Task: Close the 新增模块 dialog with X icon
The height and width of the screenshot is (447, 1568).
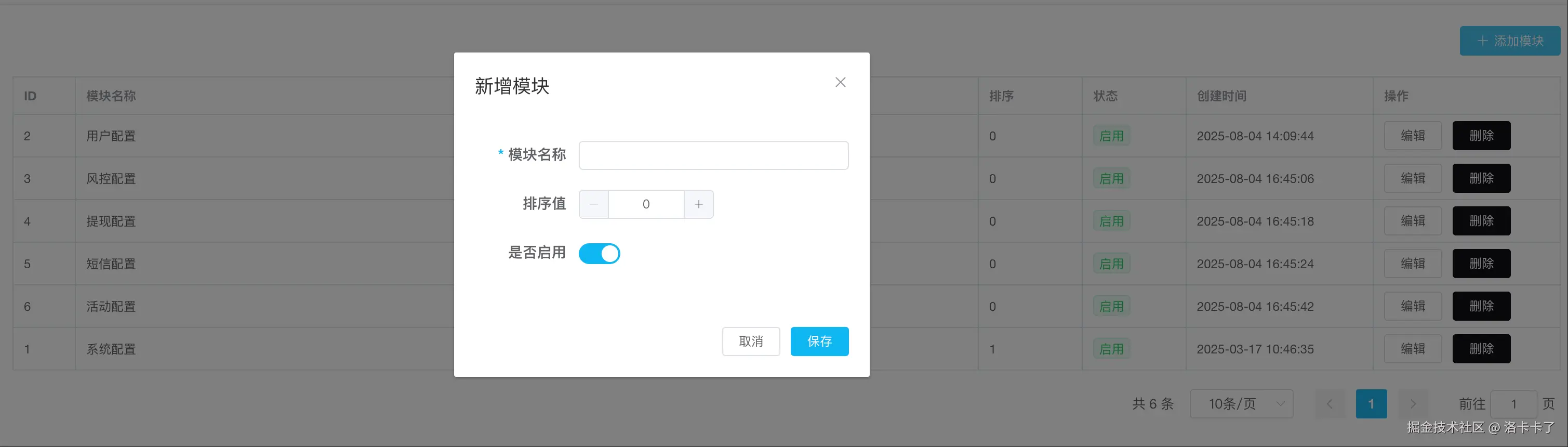Action: [x=840, y=82]
